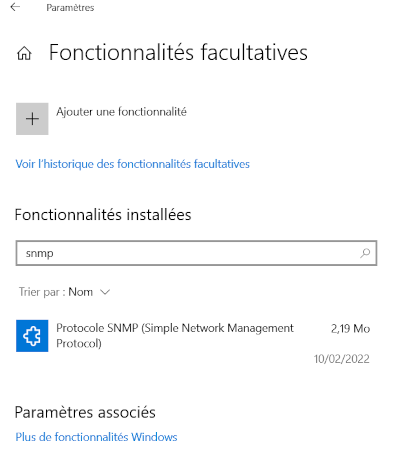Select Protocole SNMP feature entry name
This screenshot has height=452, width=400.
pyautogui.click(x=175, y=335)
